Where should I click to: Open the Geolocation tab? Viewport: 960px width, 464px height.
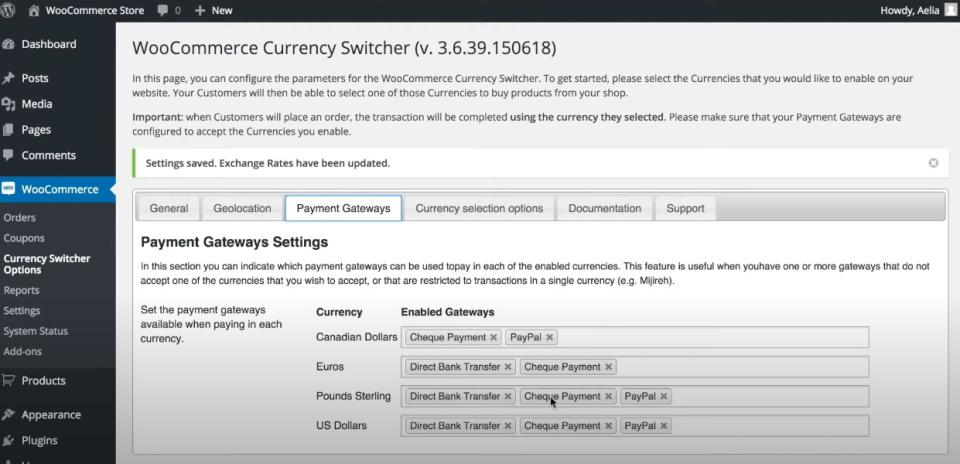[242, 208]
